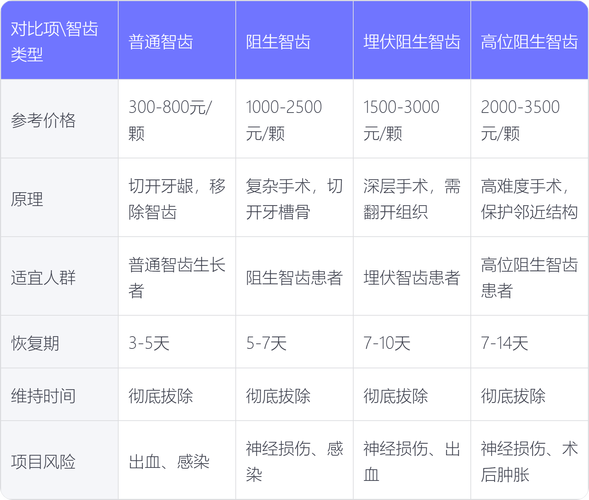The image size is (589, 500).
Task: Click the "5-7天" recovery cell
Action: (294, 342)
